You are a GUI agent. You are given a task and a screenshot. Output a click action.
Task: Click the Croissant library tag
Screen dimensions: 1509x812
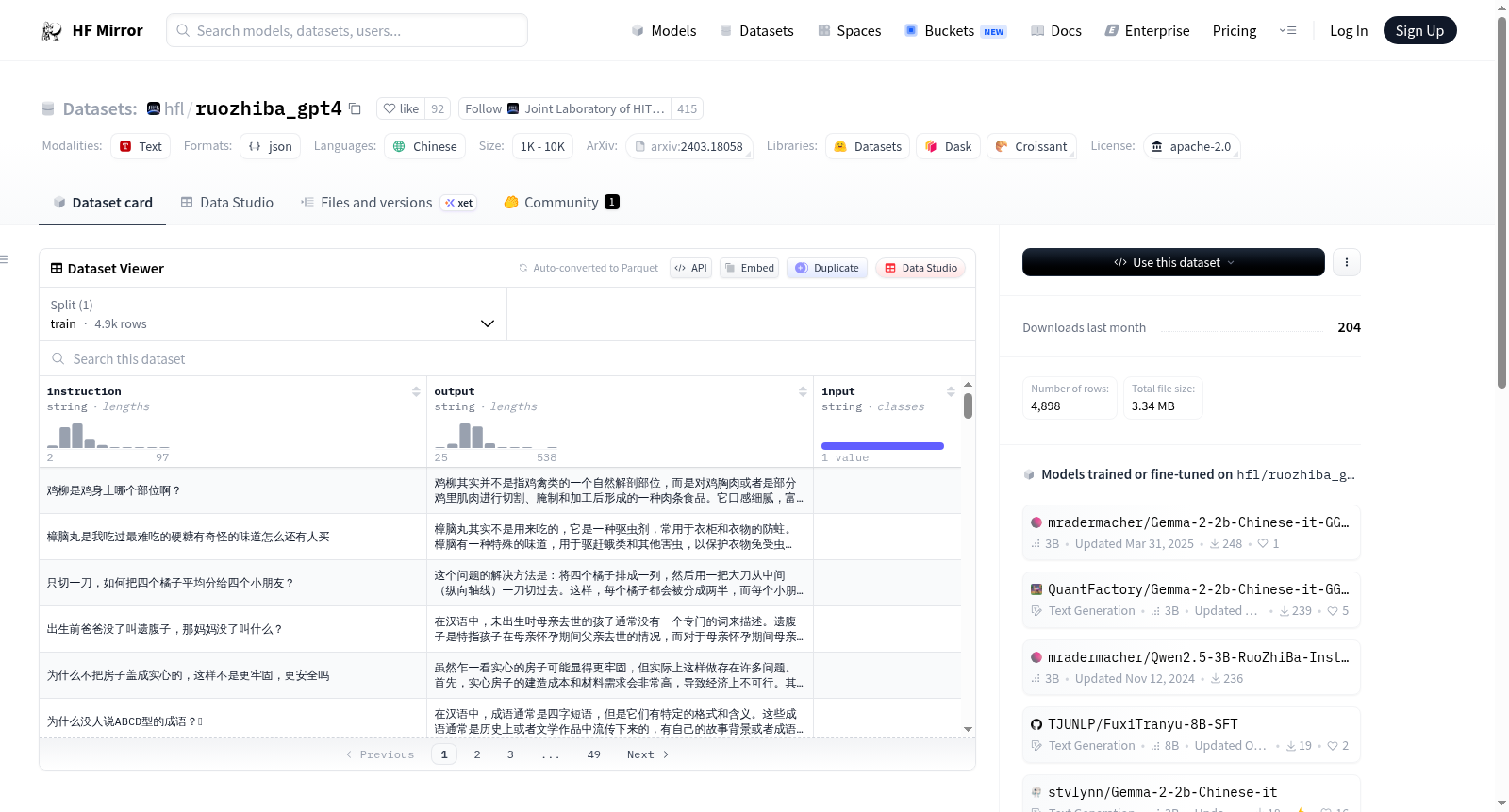click(x=1031, y=146)
